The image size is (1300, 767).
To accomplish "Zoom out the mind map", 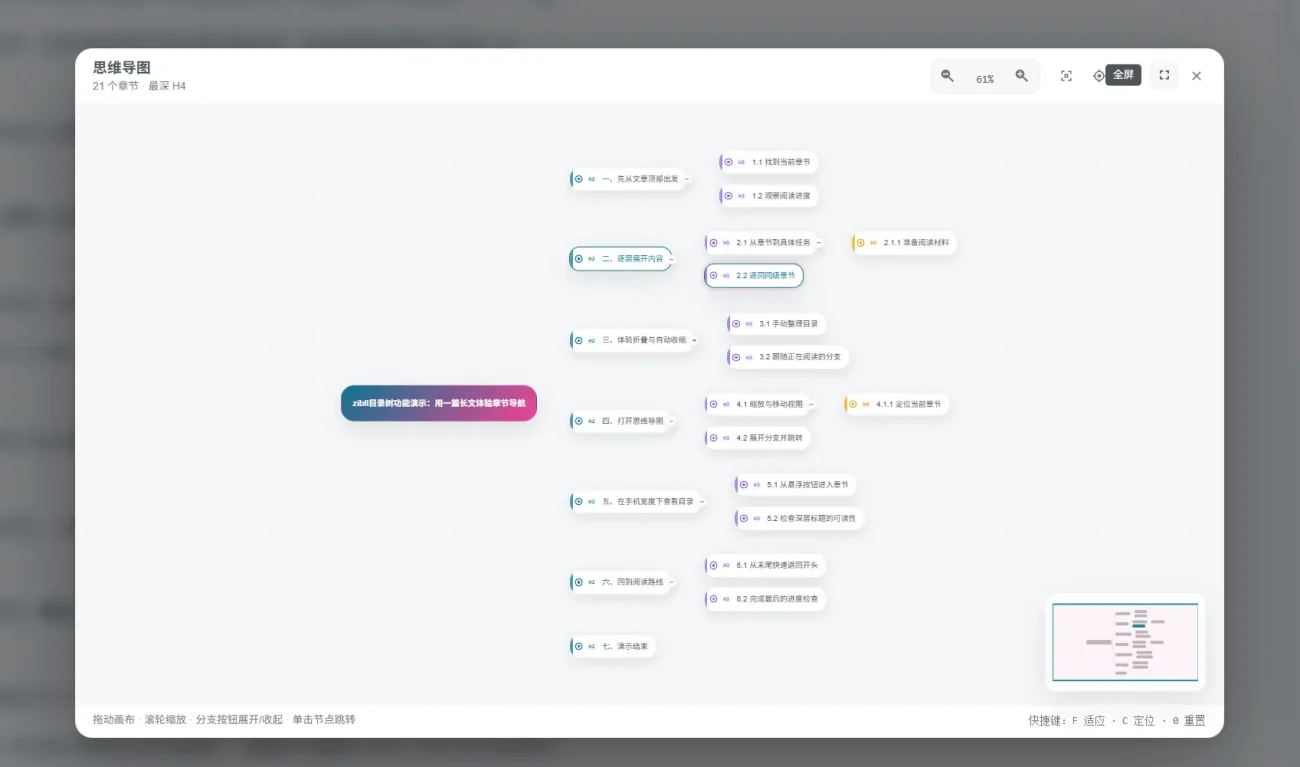I will click(x=947, y=76).
